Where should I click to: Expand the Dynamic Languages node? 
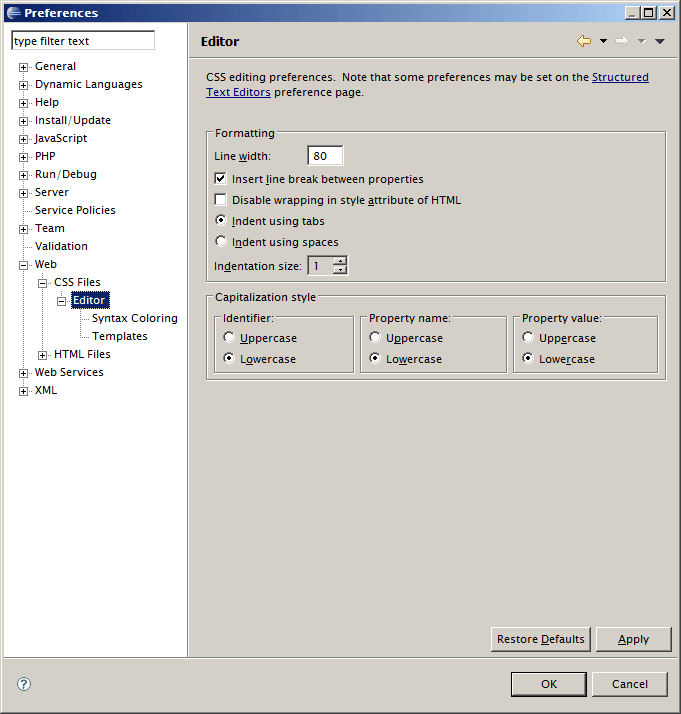pos(23,85)
